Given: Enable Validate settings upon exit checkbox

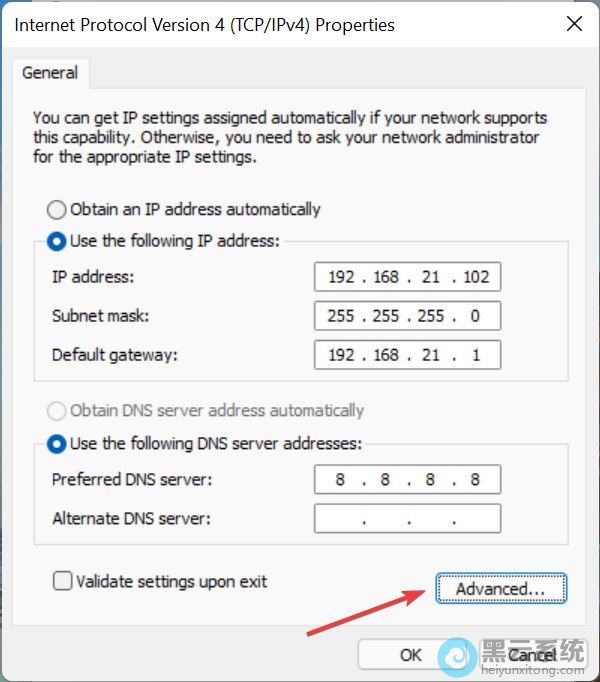Looking at the screenshot, I should pos(63,581).
